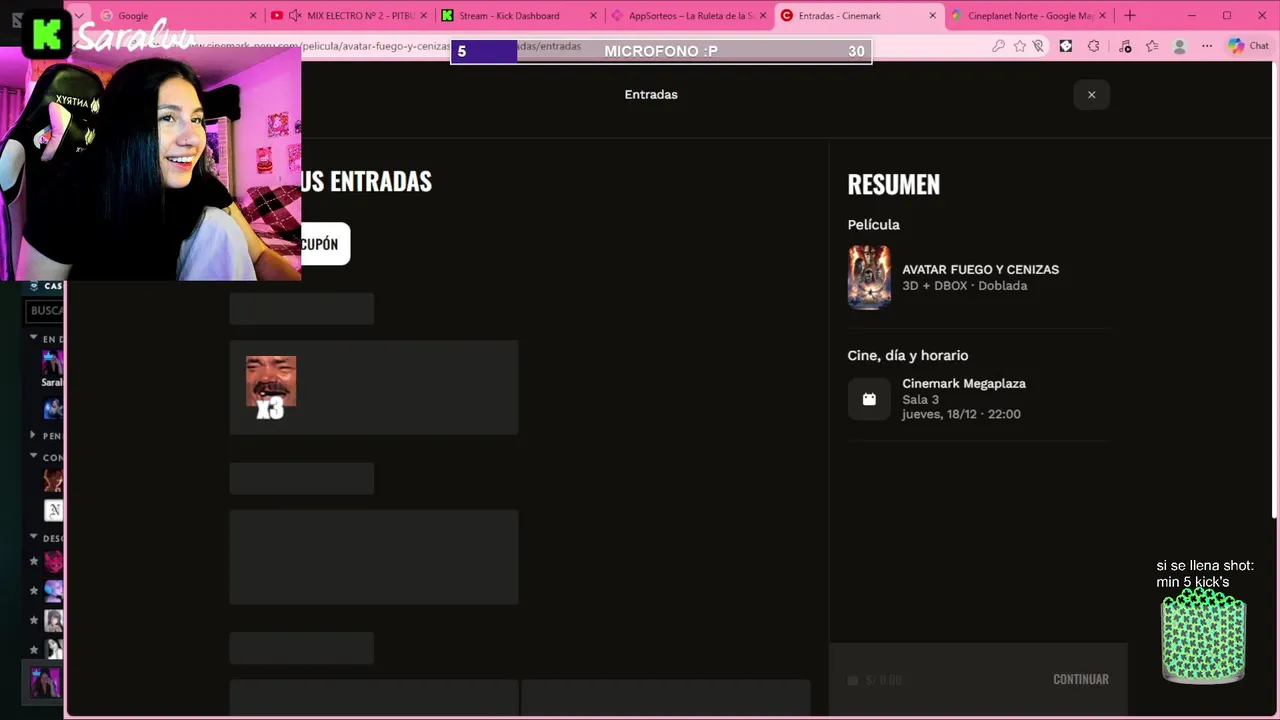This screenshot has width=1280, height=720.
Task: Close the Stream - Kick Dashboard tab
Action: tap(593, 16)
